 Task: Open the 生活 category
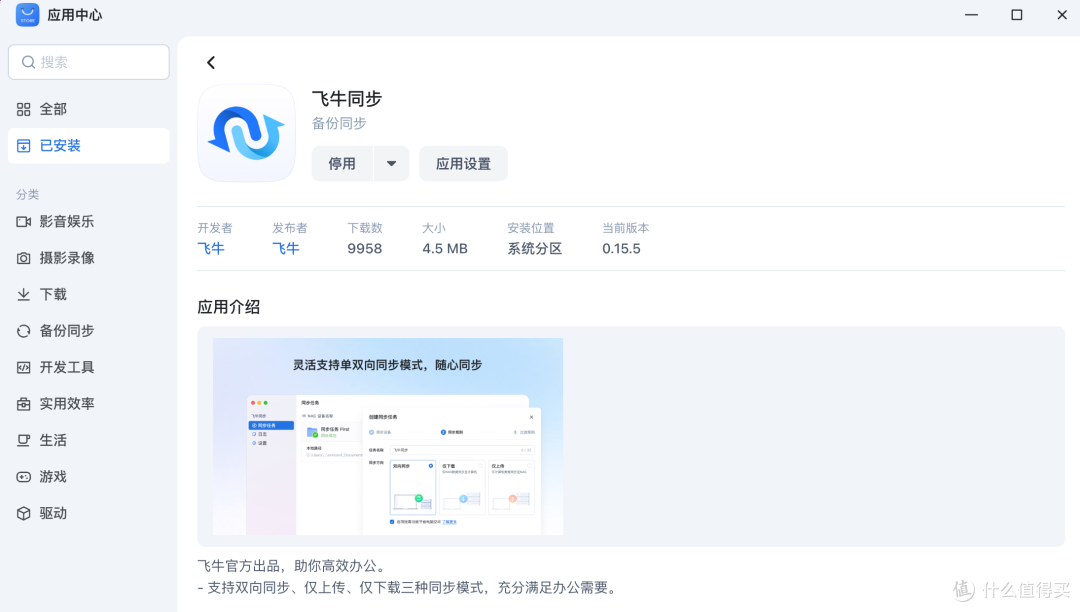click(x=89, y=441)
